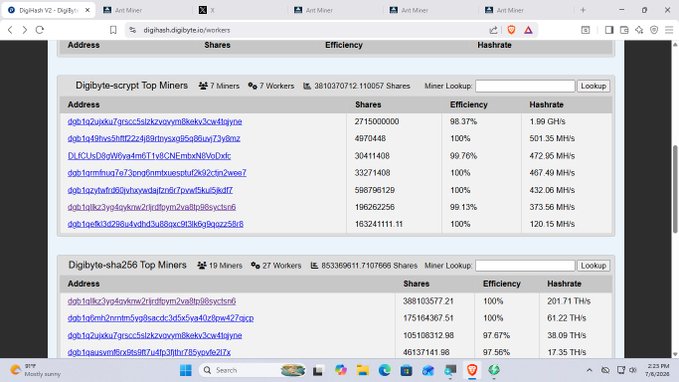Select the 1.99 GH/s hashrate value
The image size is (679, 382).
coord(547,122)
